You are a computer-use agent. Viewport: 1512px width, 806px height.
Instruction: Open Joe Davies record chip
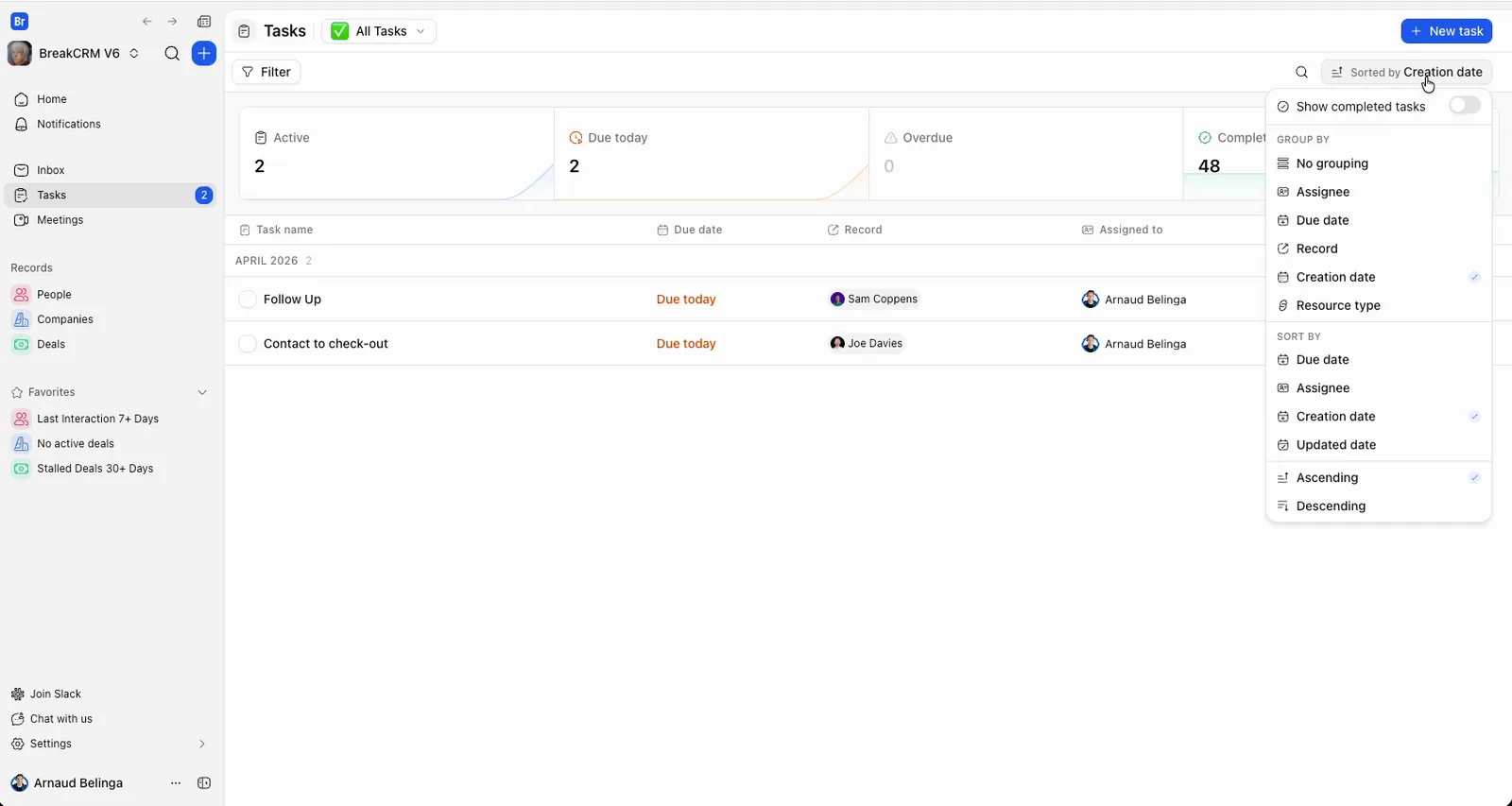(867, 344)
